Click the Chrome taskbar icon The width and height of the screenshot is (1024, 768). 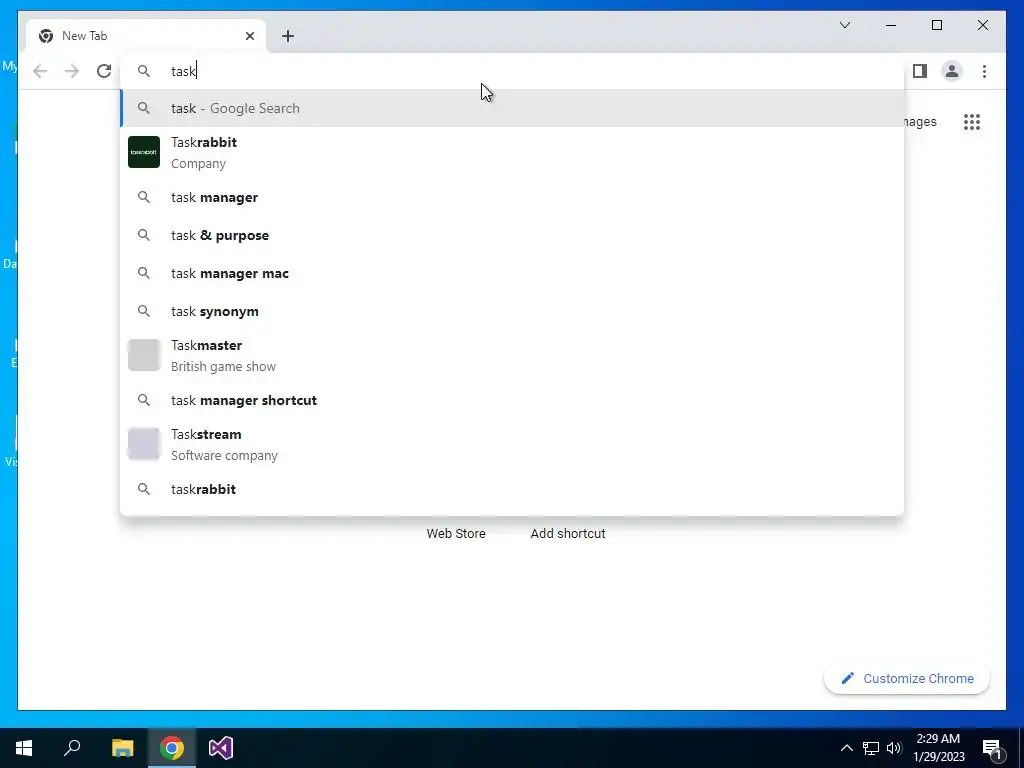point(172,748)
